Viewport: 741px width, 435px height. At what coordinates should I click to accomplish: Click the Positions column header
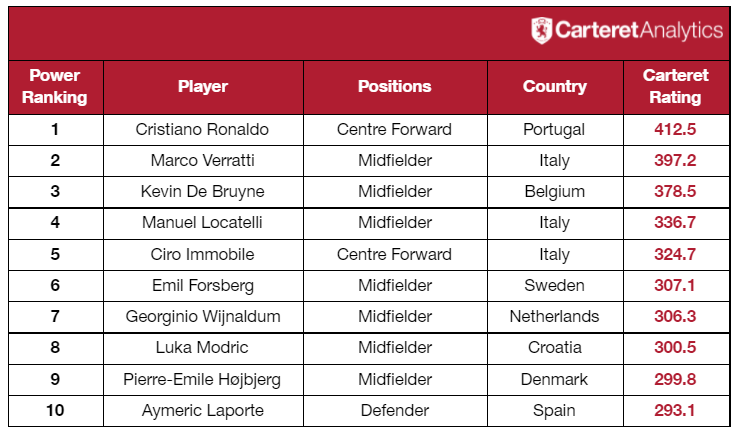pos(395,87)
